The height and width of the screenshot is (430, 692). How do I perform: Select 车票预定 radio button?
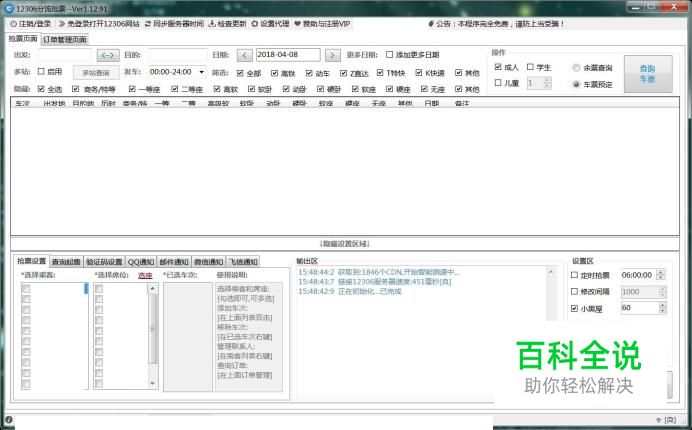coord(576,84)
